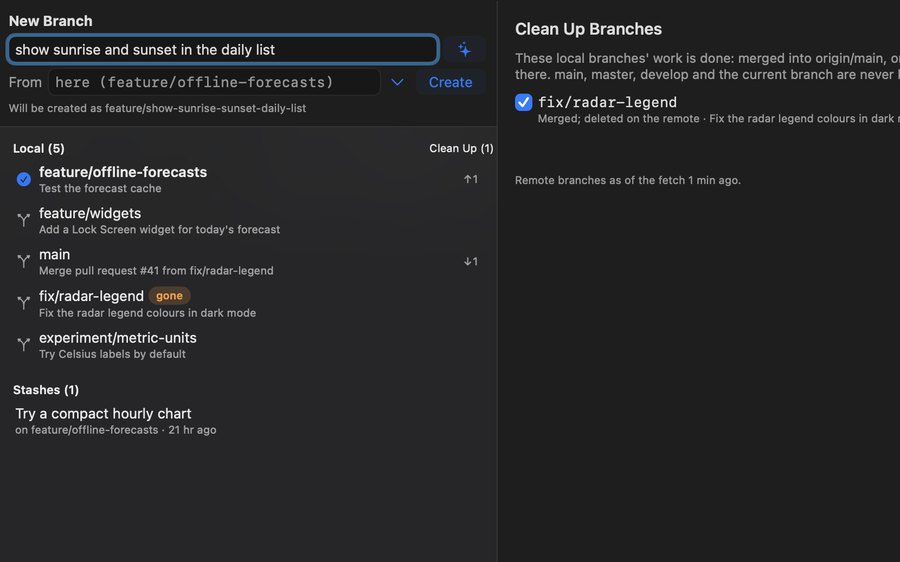Select the feature/widgets branch
Viewport: 900px width, 562px height.
248,220
